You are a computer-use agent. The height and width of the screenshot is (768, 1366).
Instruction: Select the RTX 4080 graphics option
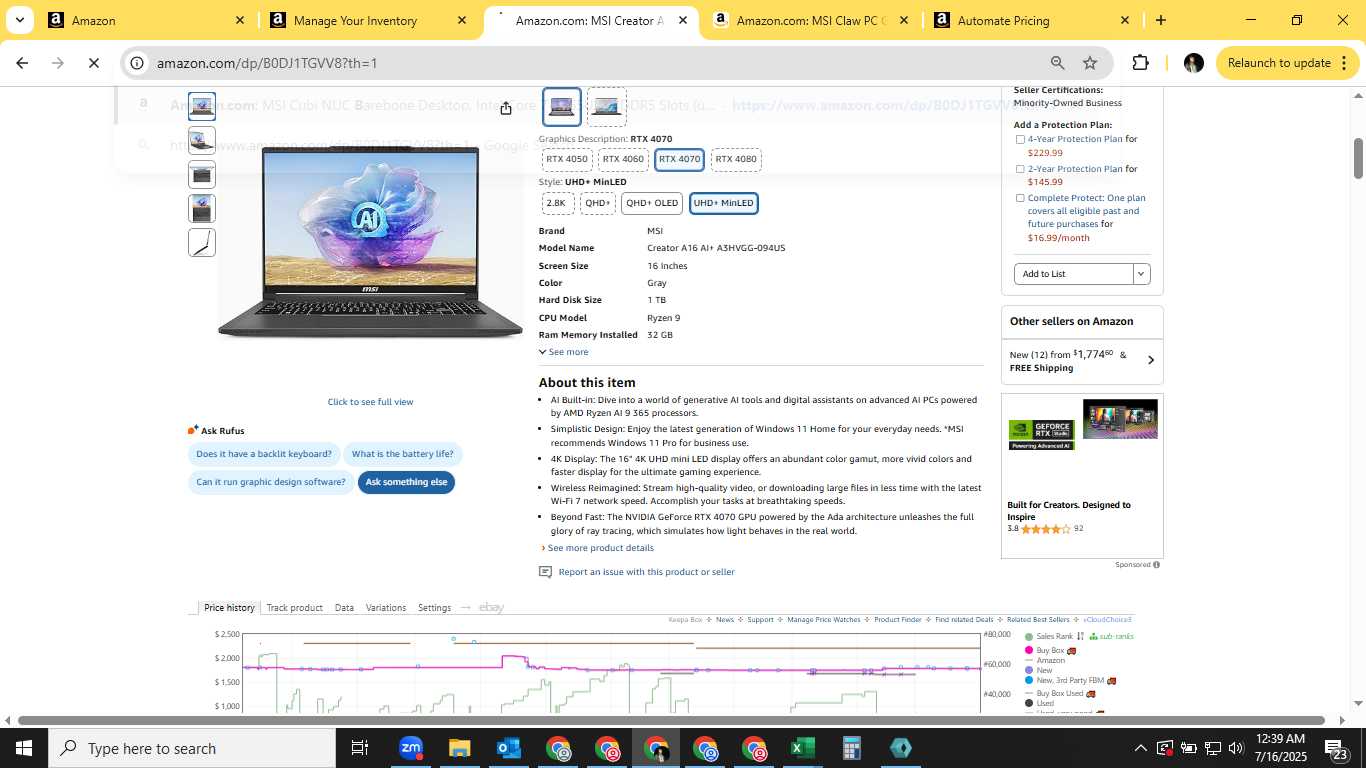pos(736,159)
